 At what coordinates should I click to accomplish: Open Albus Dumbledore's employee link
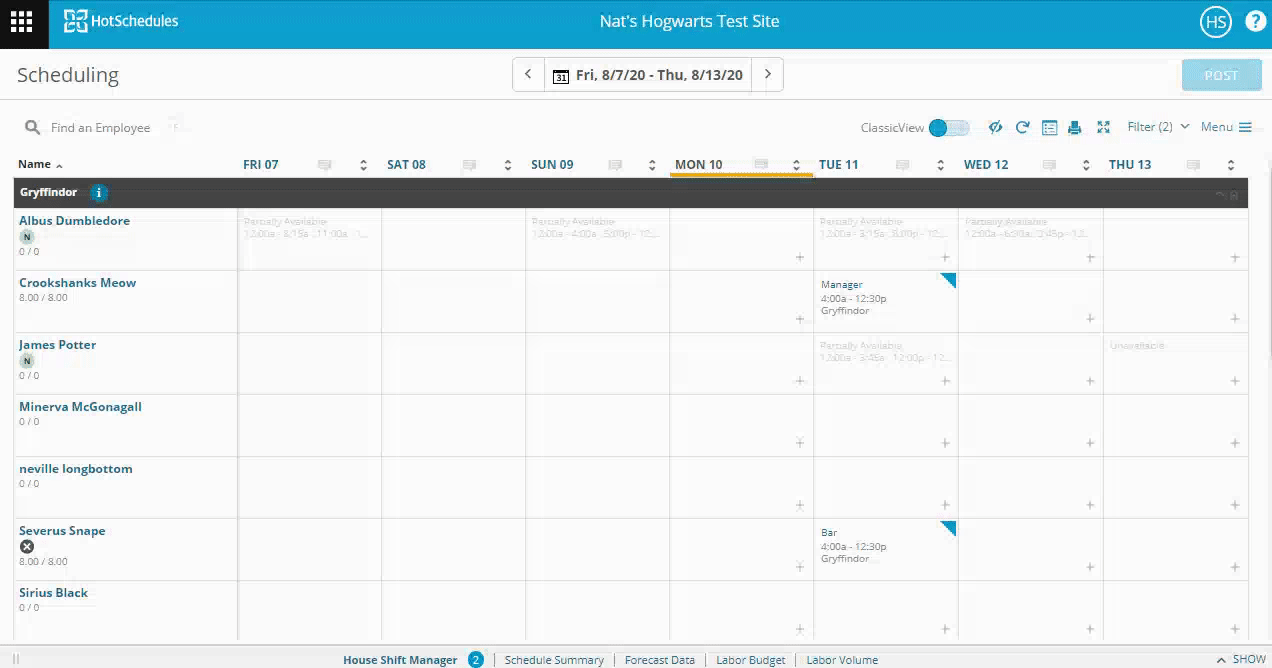pyautogui.click(x=74, y=221)
